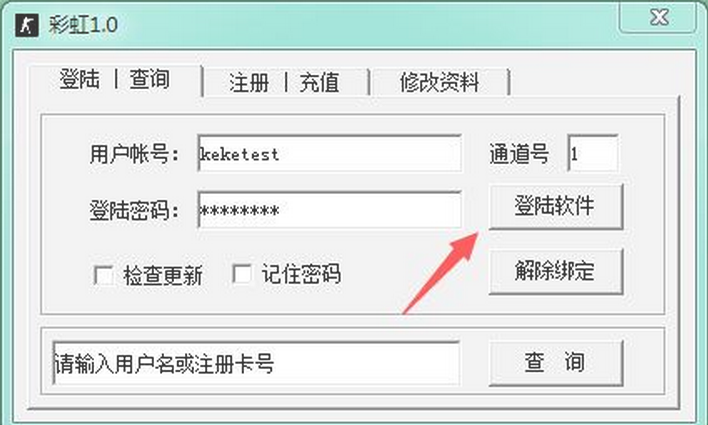Click the 彩虹1.0 title bar text
Screen dimensions: 708x425
84,25
